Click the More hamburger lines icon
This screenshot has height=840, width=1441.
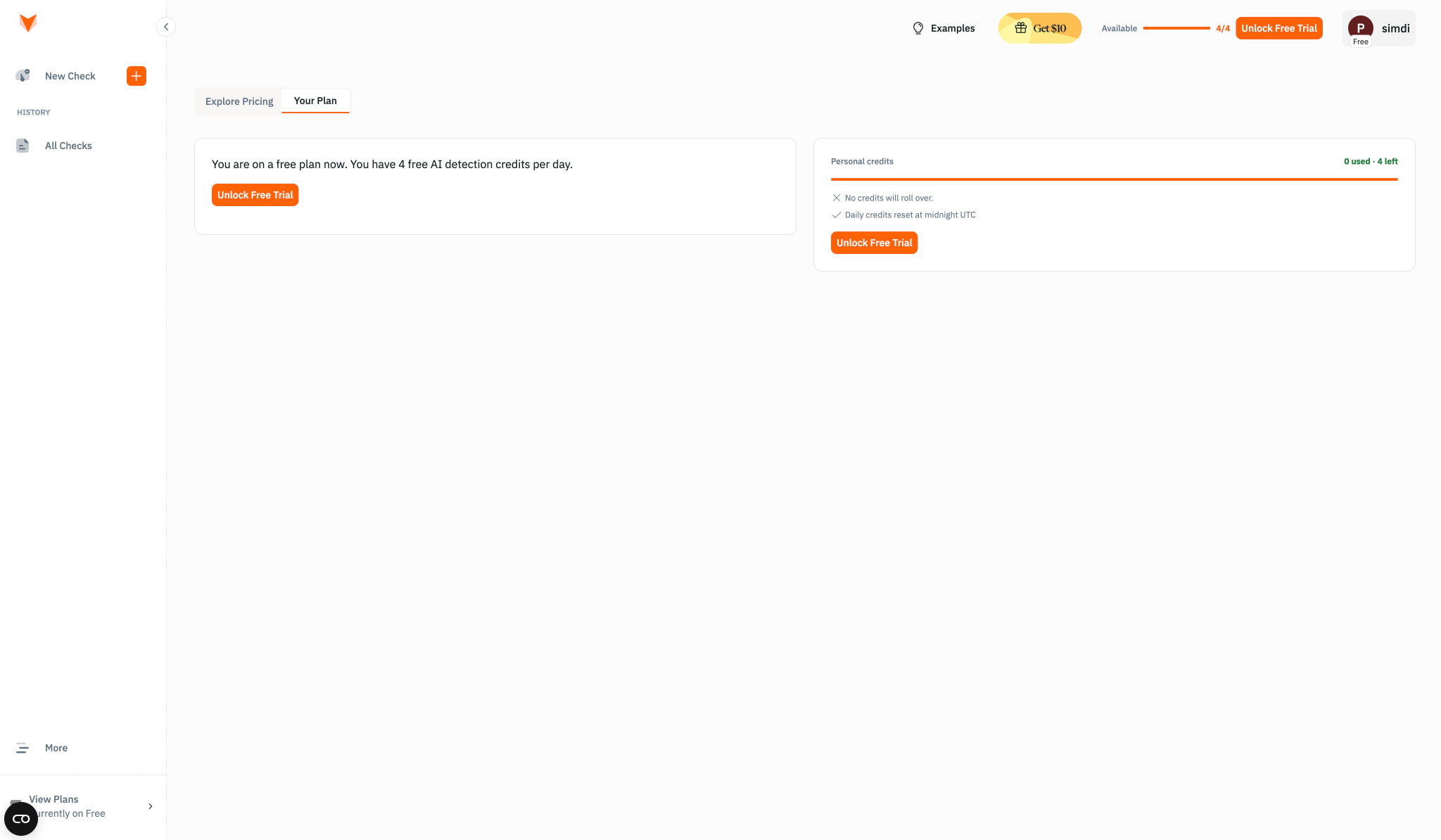pos(23,748)
